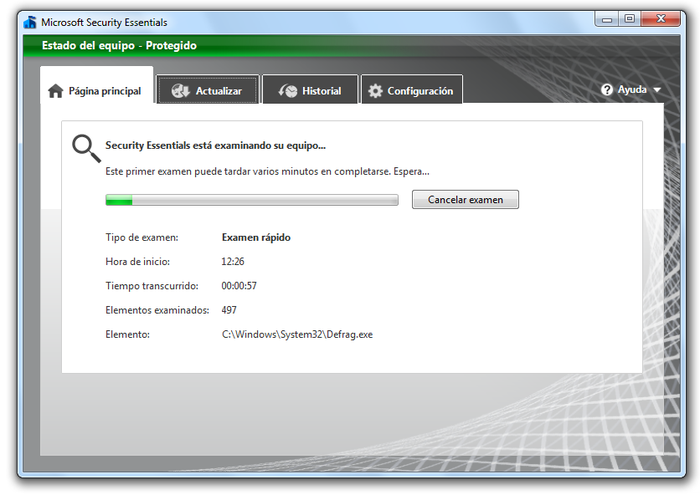Click the home icon on Página principal

click(x=56, y=91)
